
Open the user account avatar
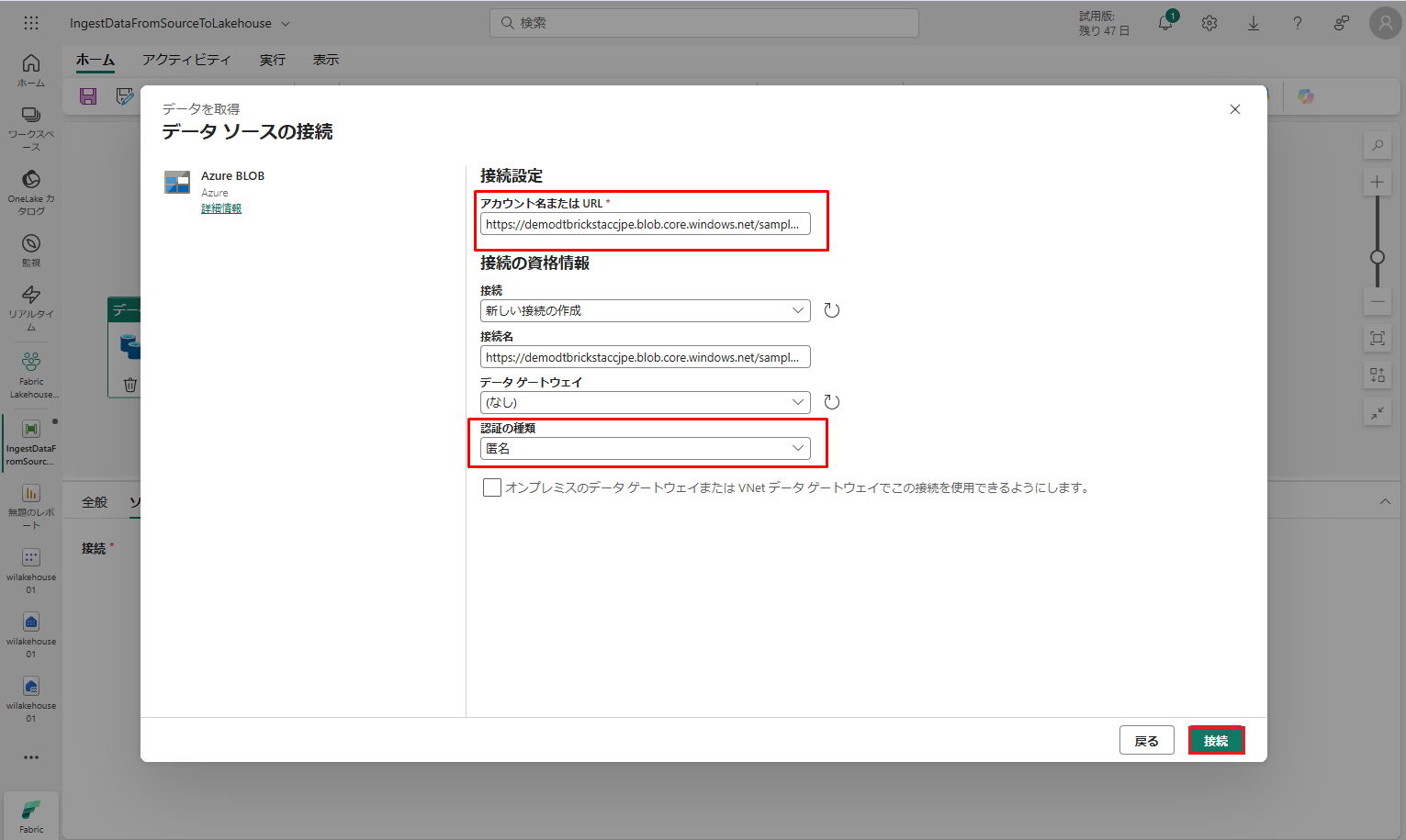tap(1385, 23)
